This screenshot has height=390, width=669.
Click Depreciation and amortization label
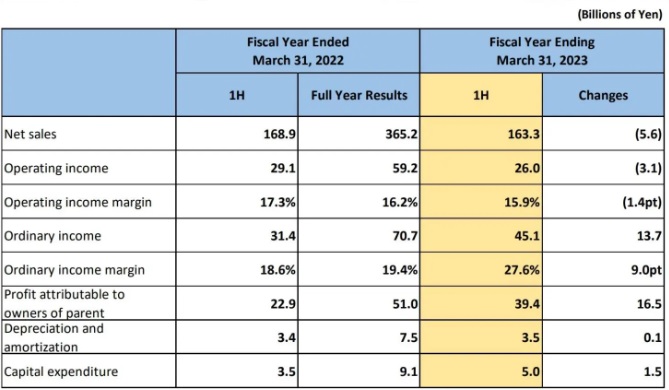(x=54, y=337)
